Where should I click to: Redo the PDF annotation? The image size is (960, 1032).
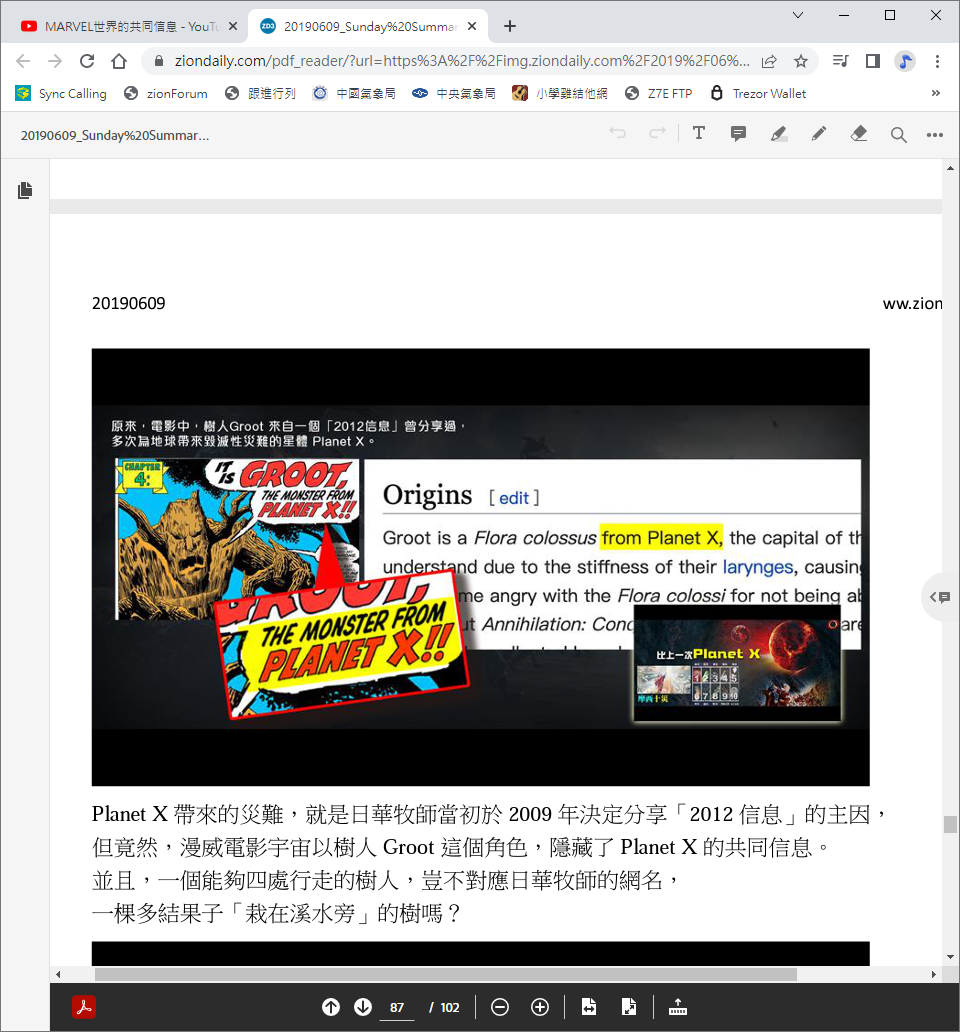657,134
